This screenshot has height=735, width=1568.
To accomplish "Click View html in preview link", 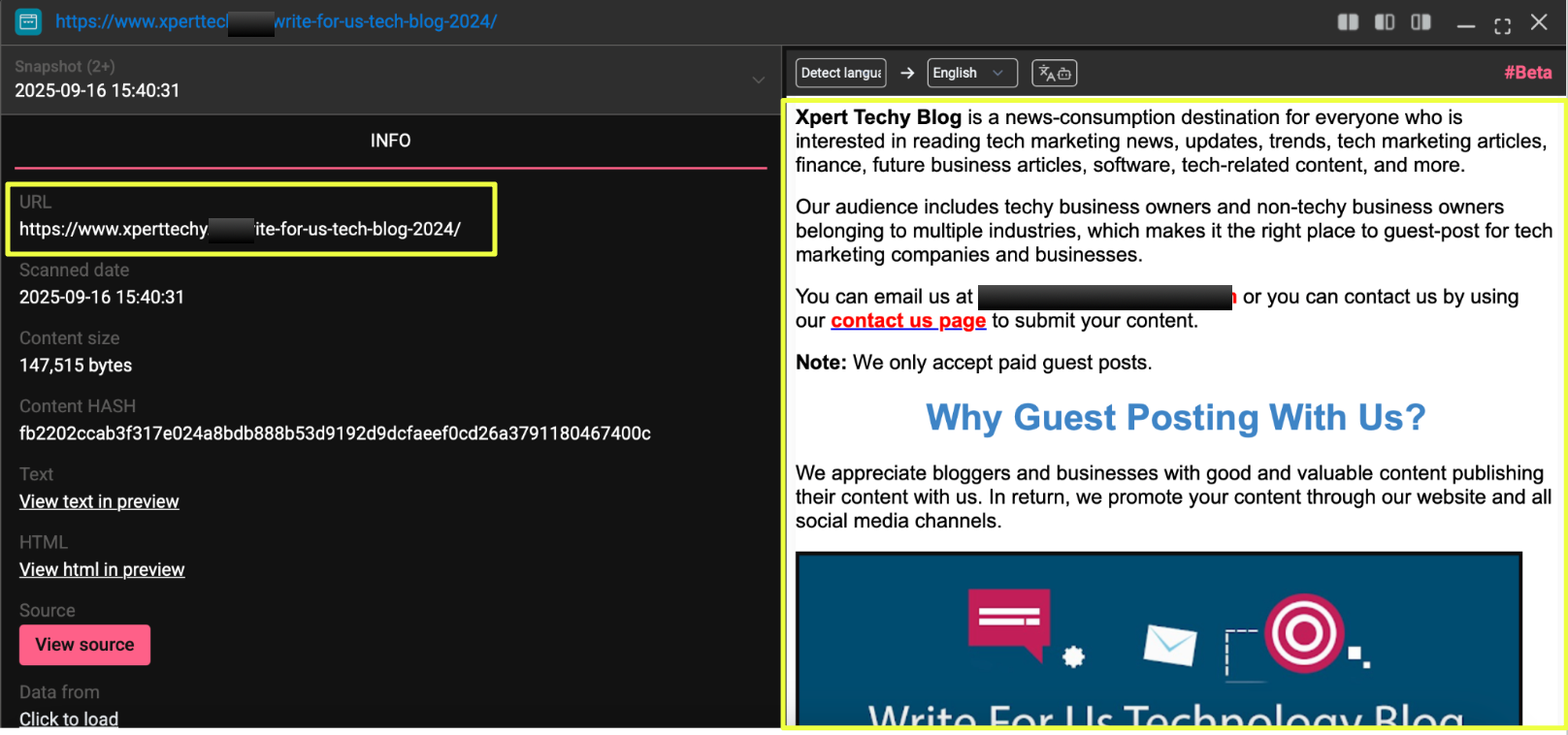I will (x=102, y=569).
